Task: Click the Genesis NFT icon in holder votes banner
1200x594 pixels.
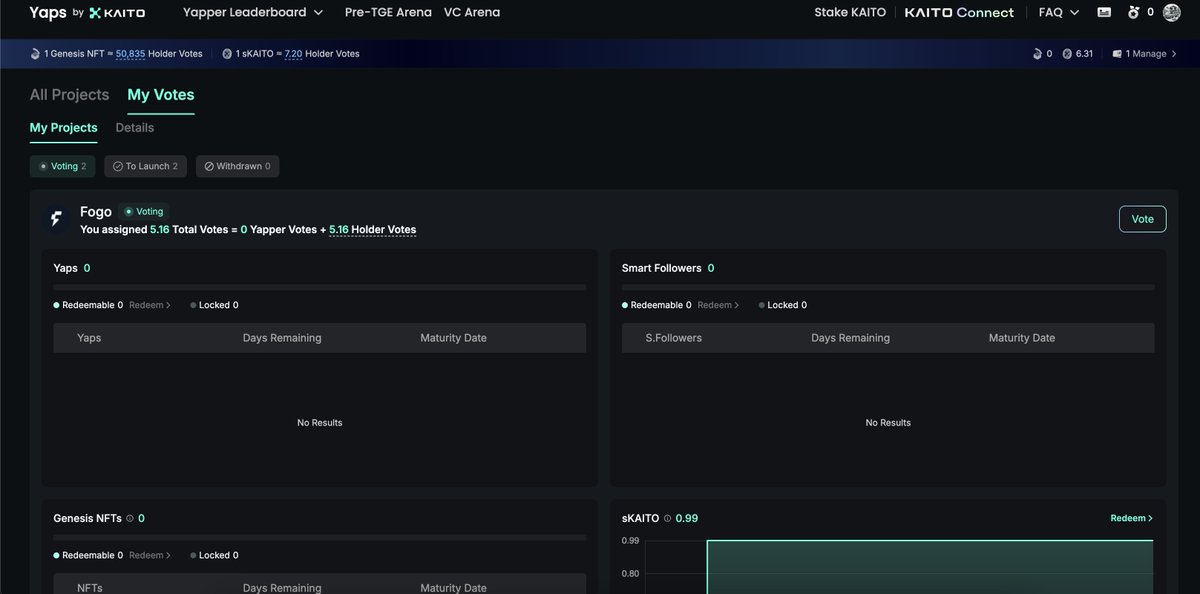Action: coord(35,54)
